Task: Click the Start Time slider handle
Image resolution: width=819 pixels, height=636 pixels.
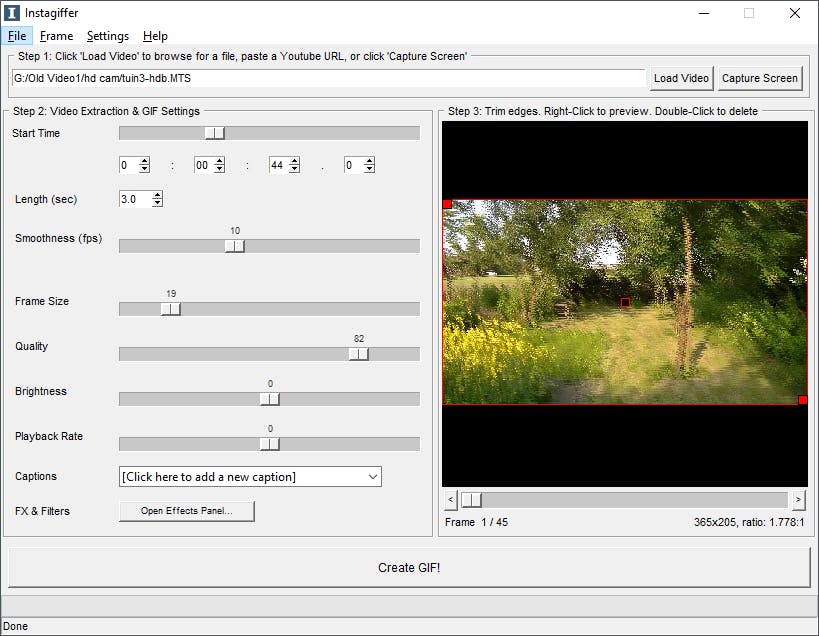Action: point(215,133)
